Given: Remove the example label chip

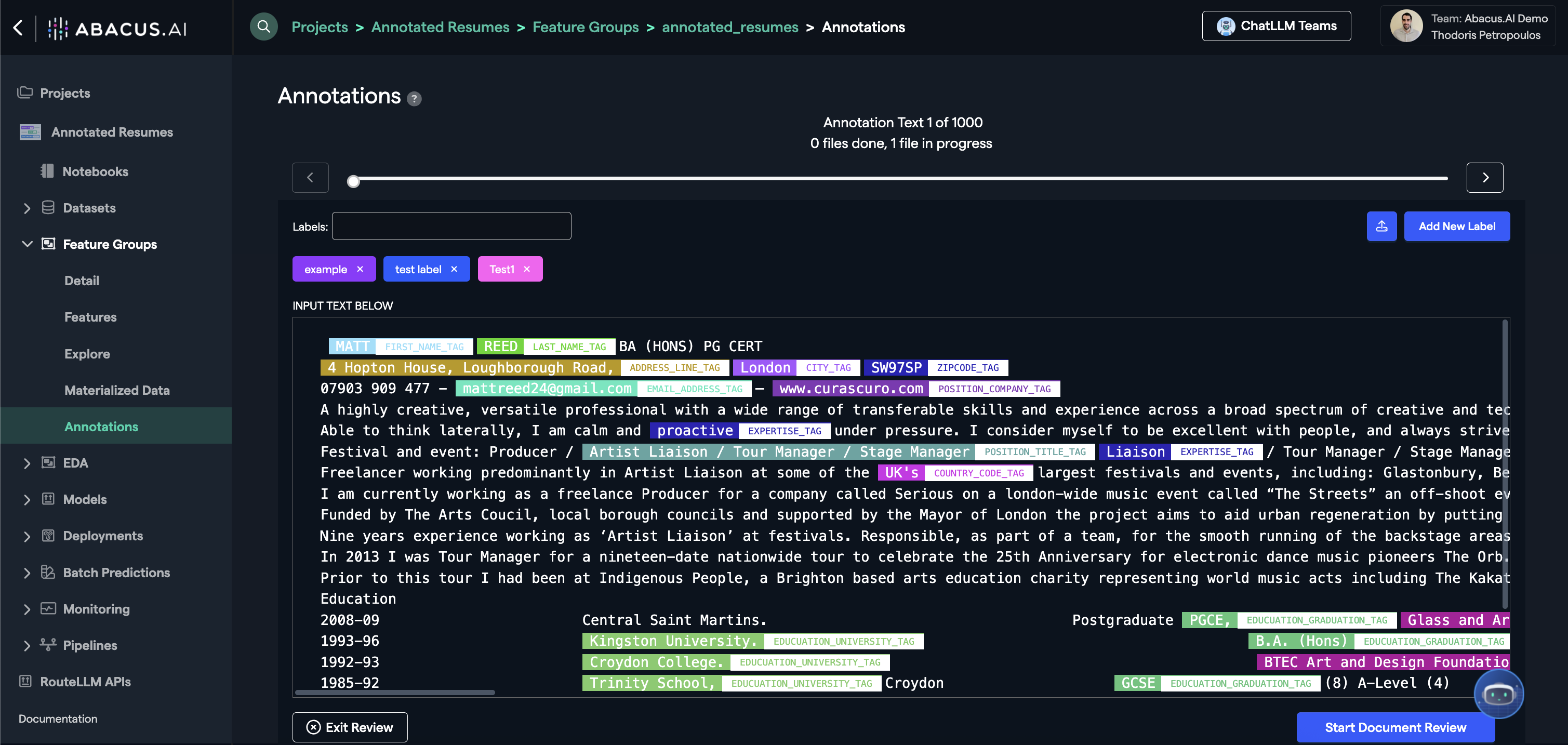Looking at the screenshot, I should click(361, 269).
